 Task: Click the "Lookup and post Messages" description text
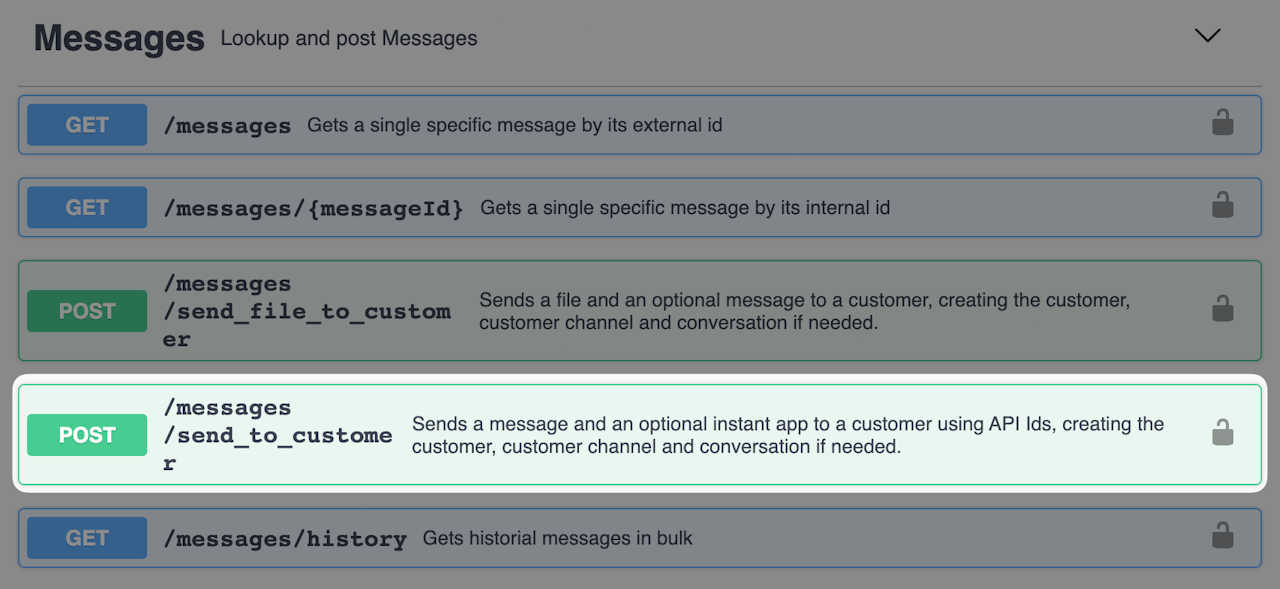tap(349, 39)
